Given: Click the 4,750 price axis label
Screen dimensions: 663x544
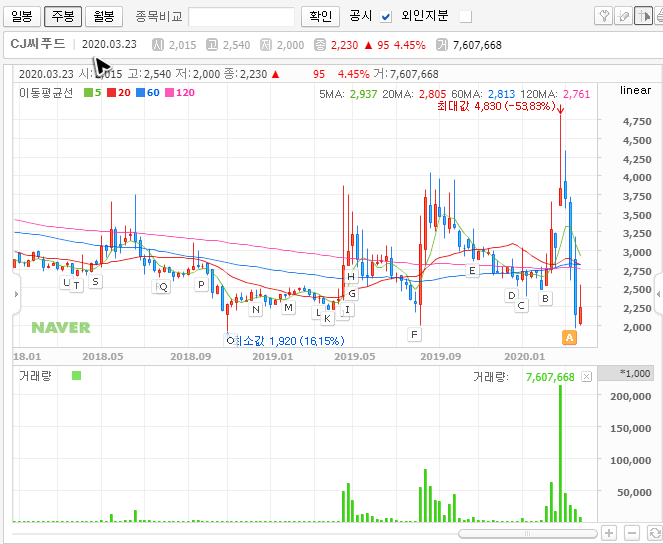Looking at the screenshot, I should click(637, 122).
